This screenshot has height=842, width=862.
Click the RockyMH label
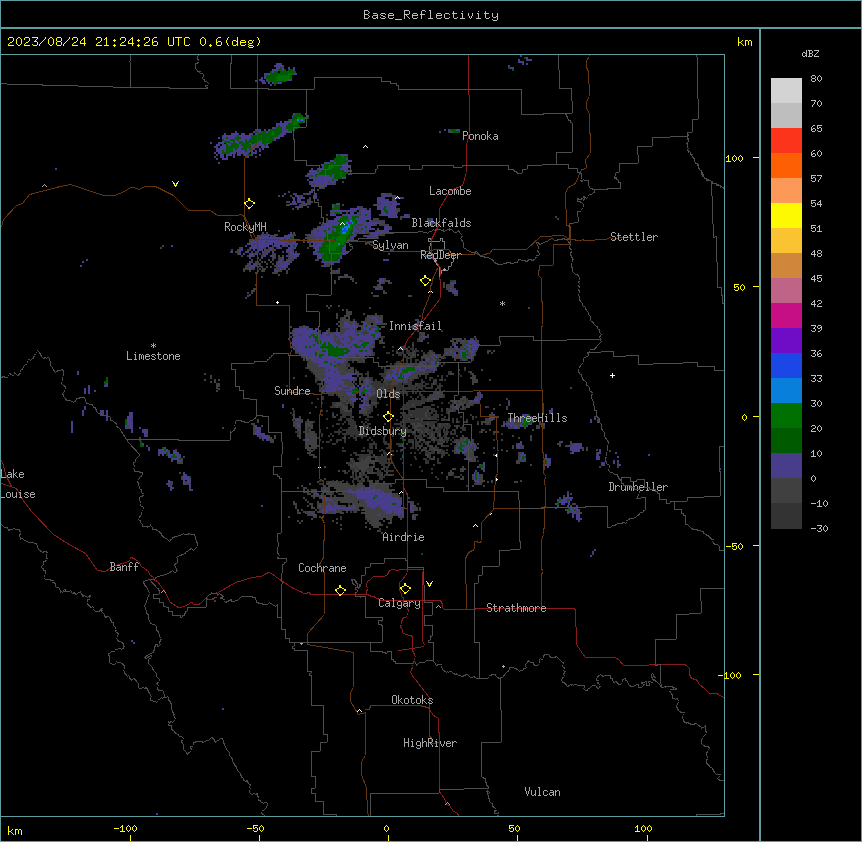click(x=245, y=227)
